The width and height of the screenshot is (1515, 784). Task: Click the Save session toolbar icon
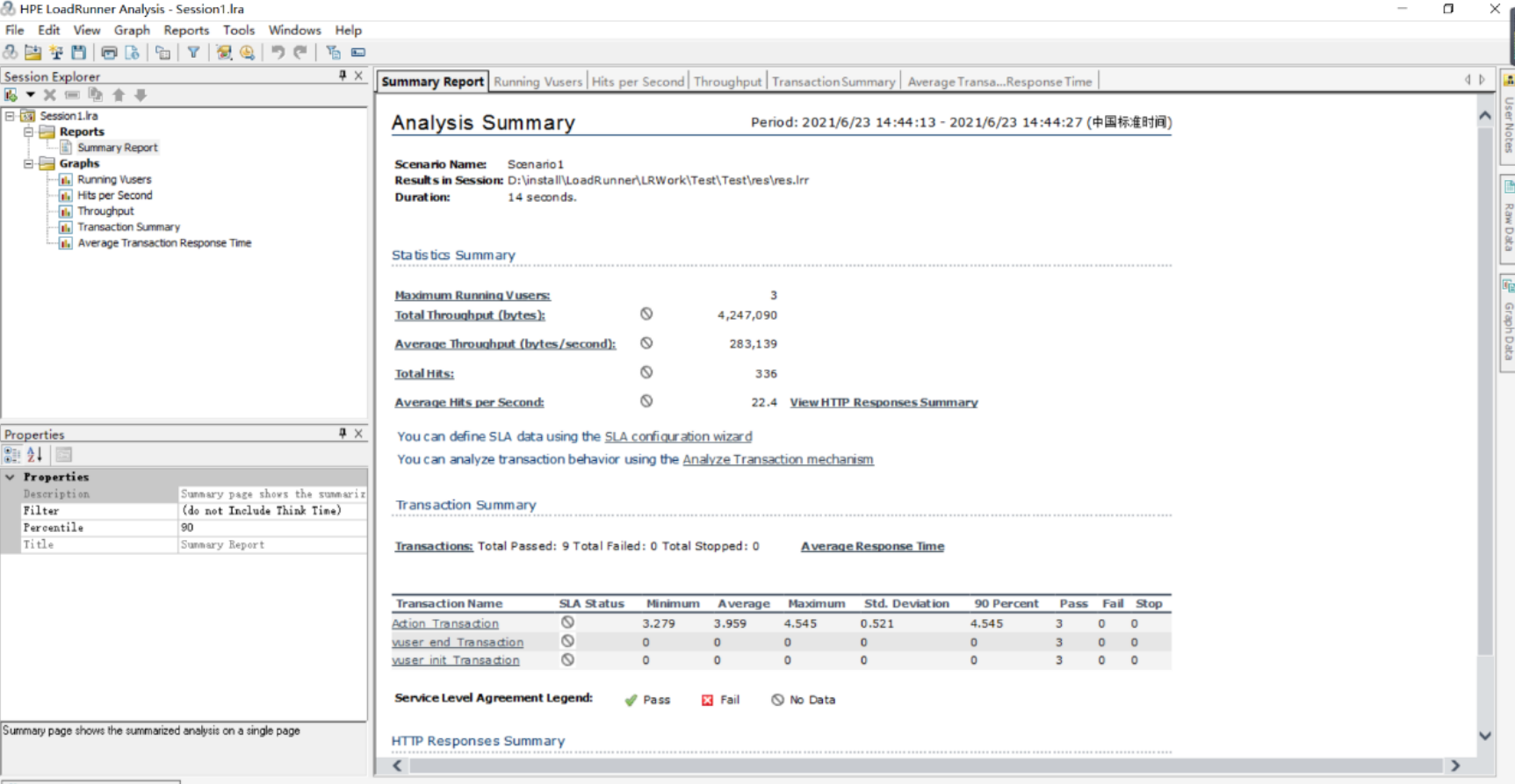pyautogui.click(x=79, y=53)
